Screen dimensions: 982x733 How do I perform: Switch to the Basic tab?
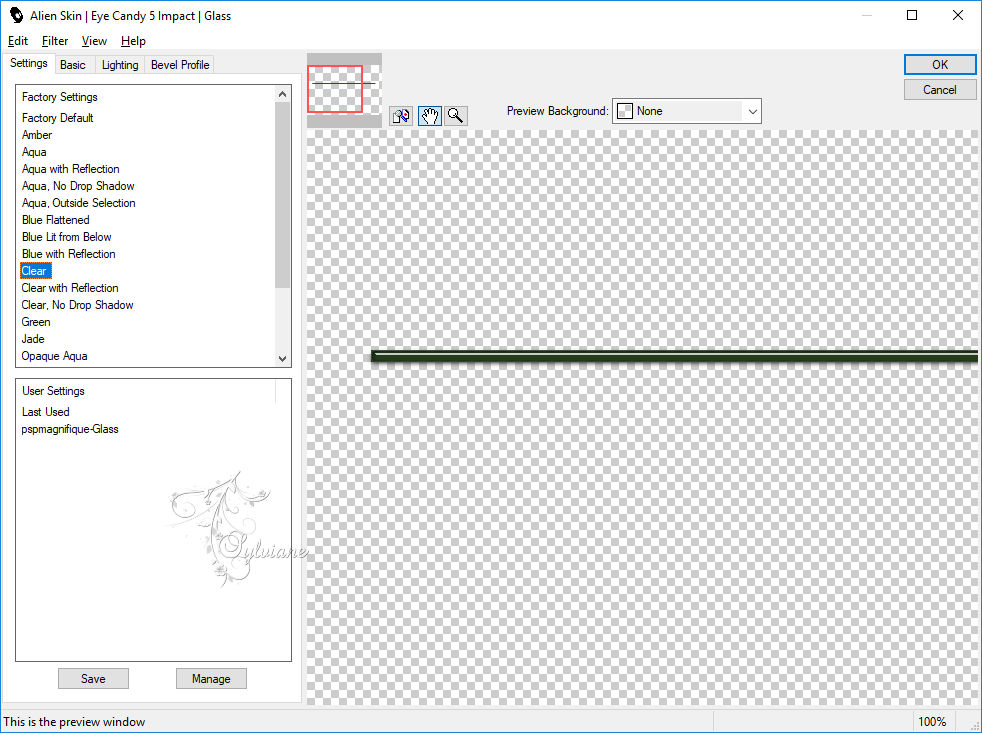(73, 65)
